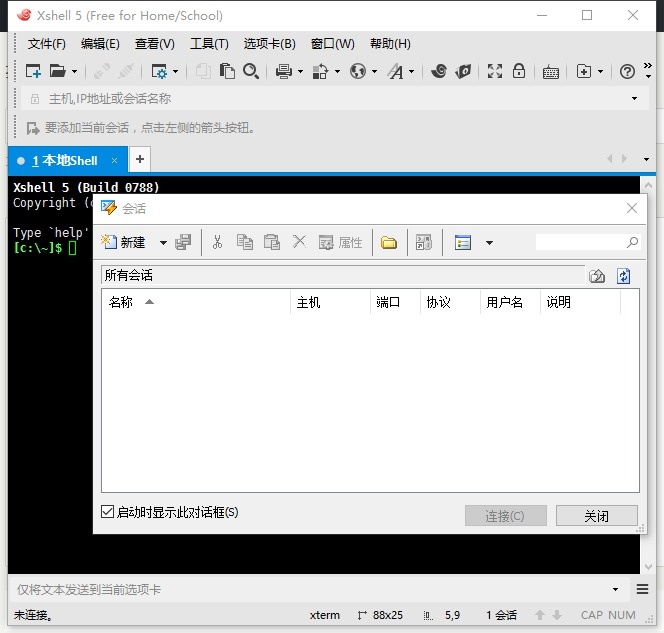This screenshot has height=633, width=664.
Task: Launch Xagent icon next to swirl icon
Action: [463, 71]
